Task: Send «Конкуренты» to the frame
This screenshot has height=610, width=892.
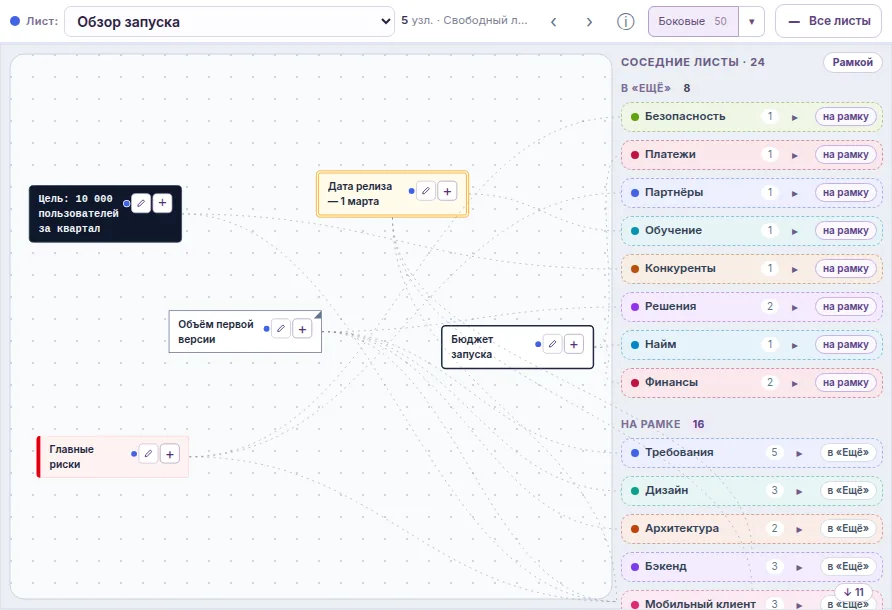Action: coord(846,269)
